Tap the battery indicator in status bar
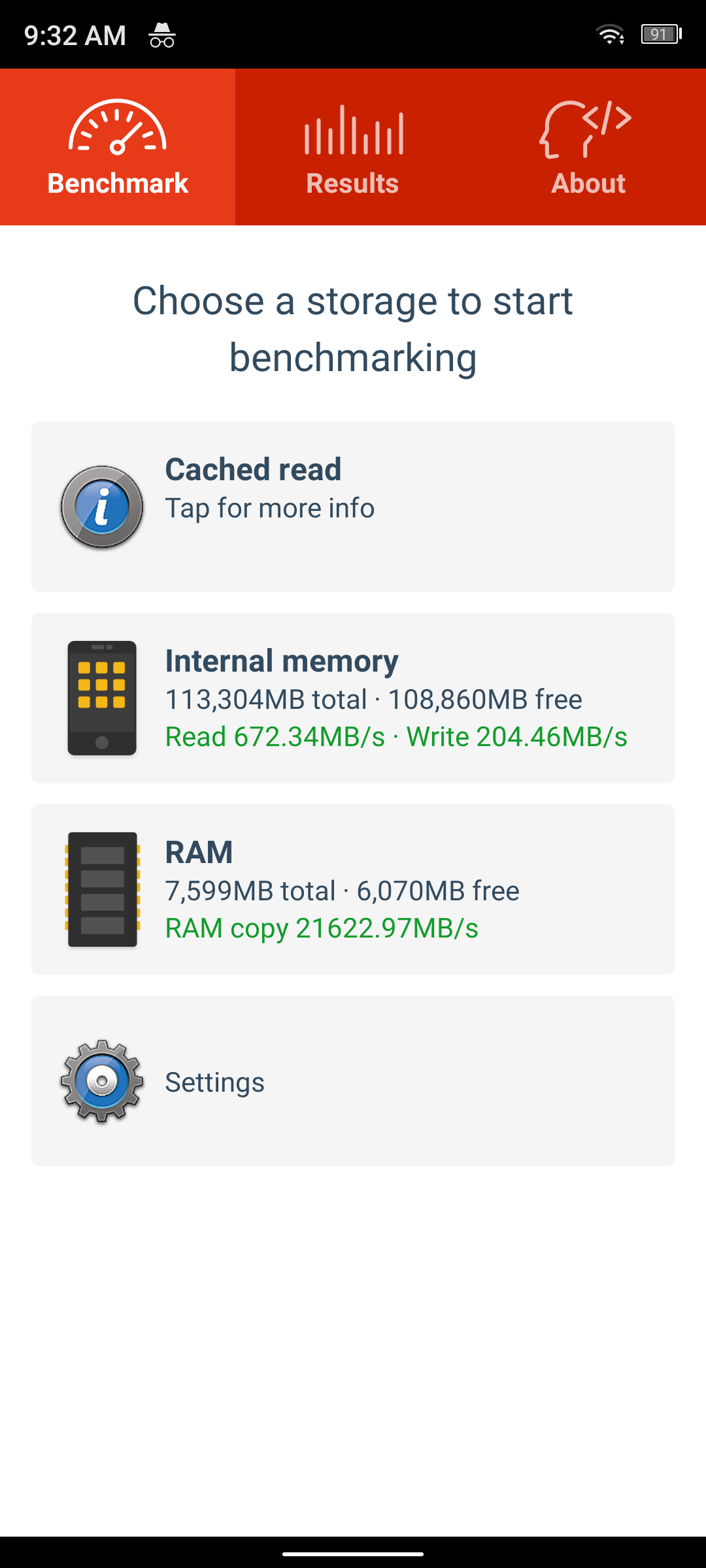This screenshot has width=706, height=1568. pos(661,34)
